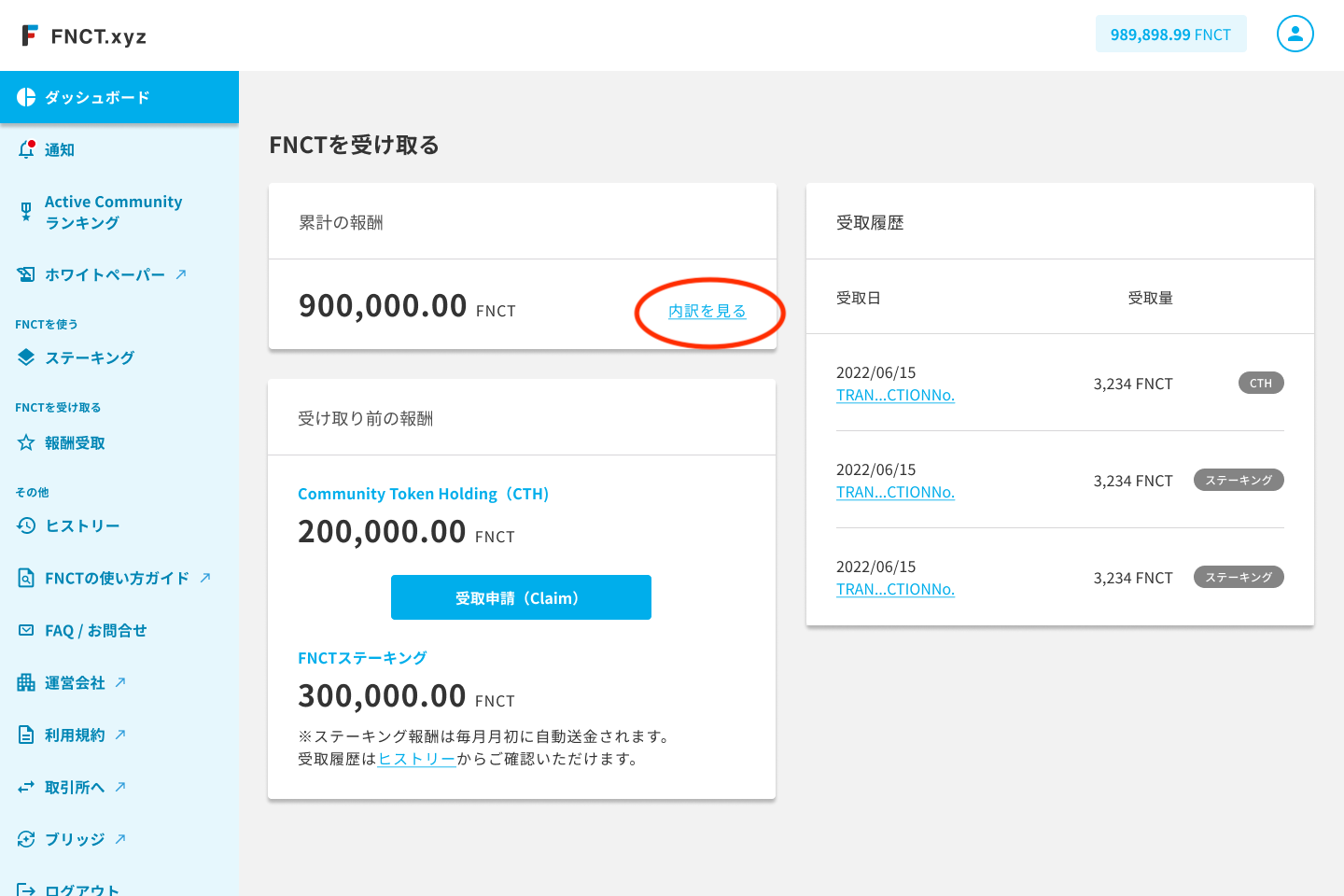The image size is (1344, 896).
Task: Click the ステーキング tag in last history row
Action: coord(1239,577)
